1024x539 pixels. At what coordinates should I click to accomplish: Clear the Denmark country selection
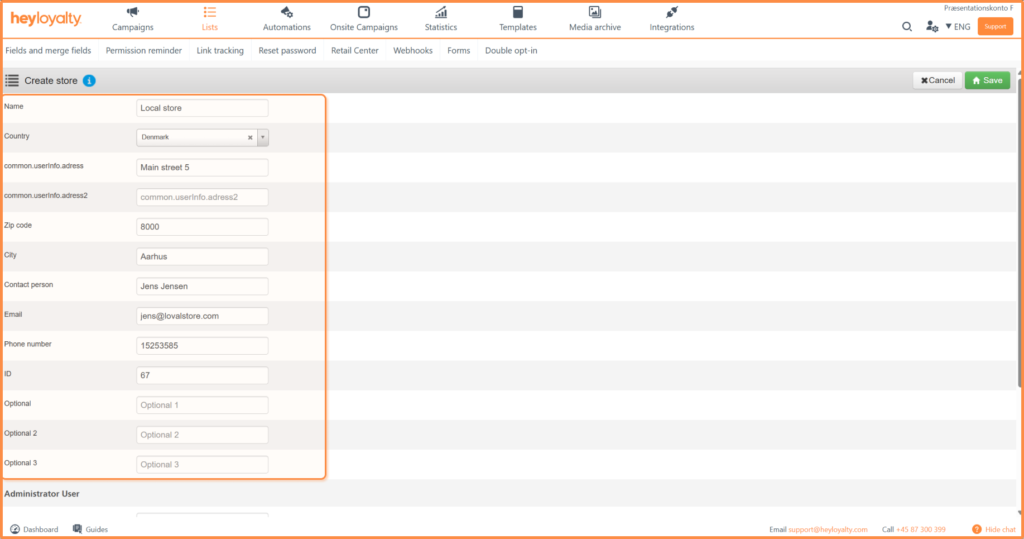coord(250,138)
